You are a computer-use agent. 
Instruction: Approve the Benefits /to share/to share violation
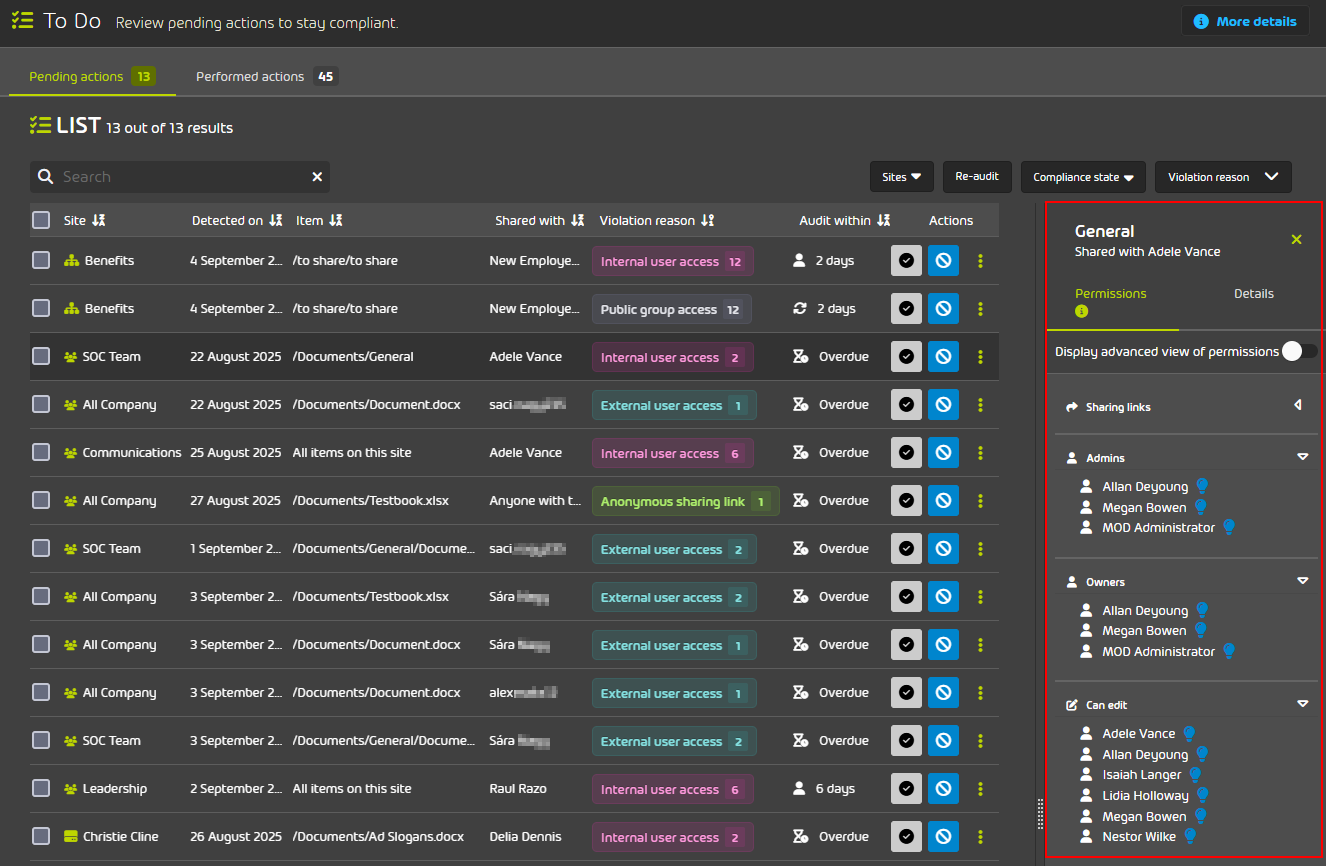point(906,260)
